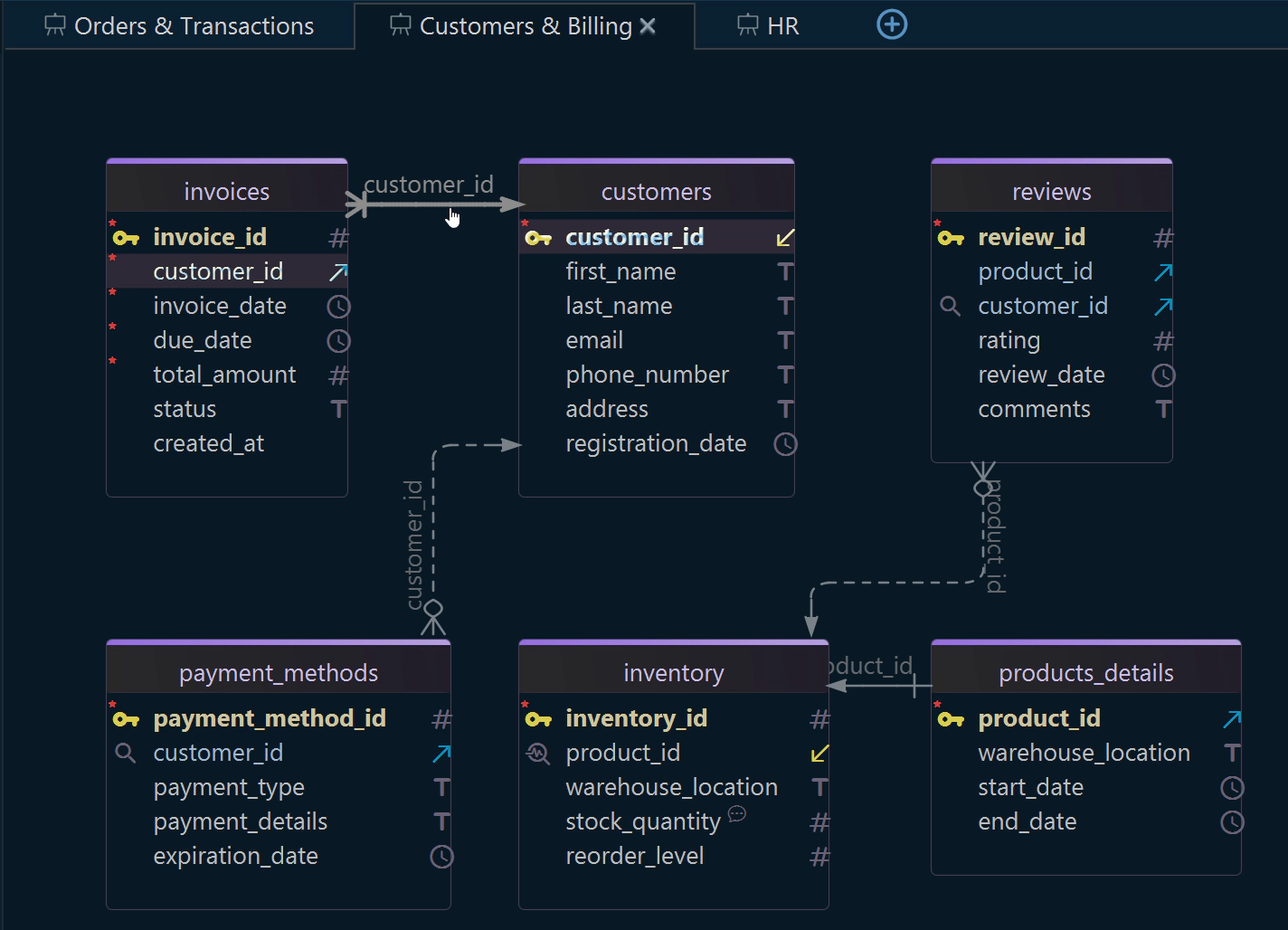Screen dimensions: 1288x930
Task: Click yellow reference arrow on customers customer_id
Action: click(x=784, y=238)
